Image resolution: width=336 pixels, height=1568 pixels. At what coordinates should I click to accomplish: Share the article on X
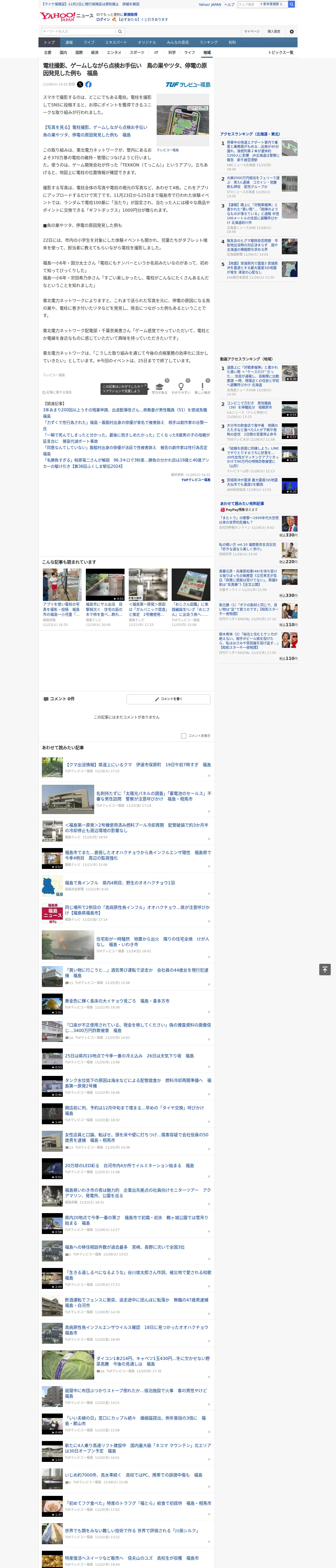click(x=80, y=85)
